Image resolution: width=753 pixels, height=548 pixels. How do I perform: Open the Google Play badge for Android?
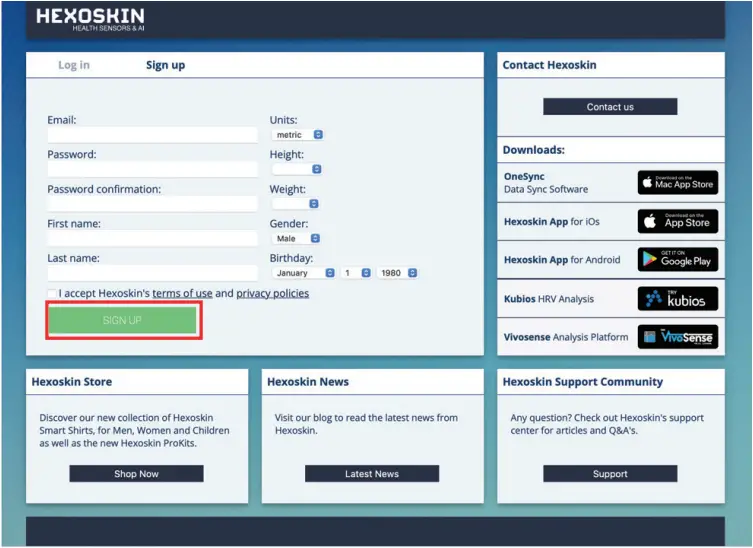(678, 259)
